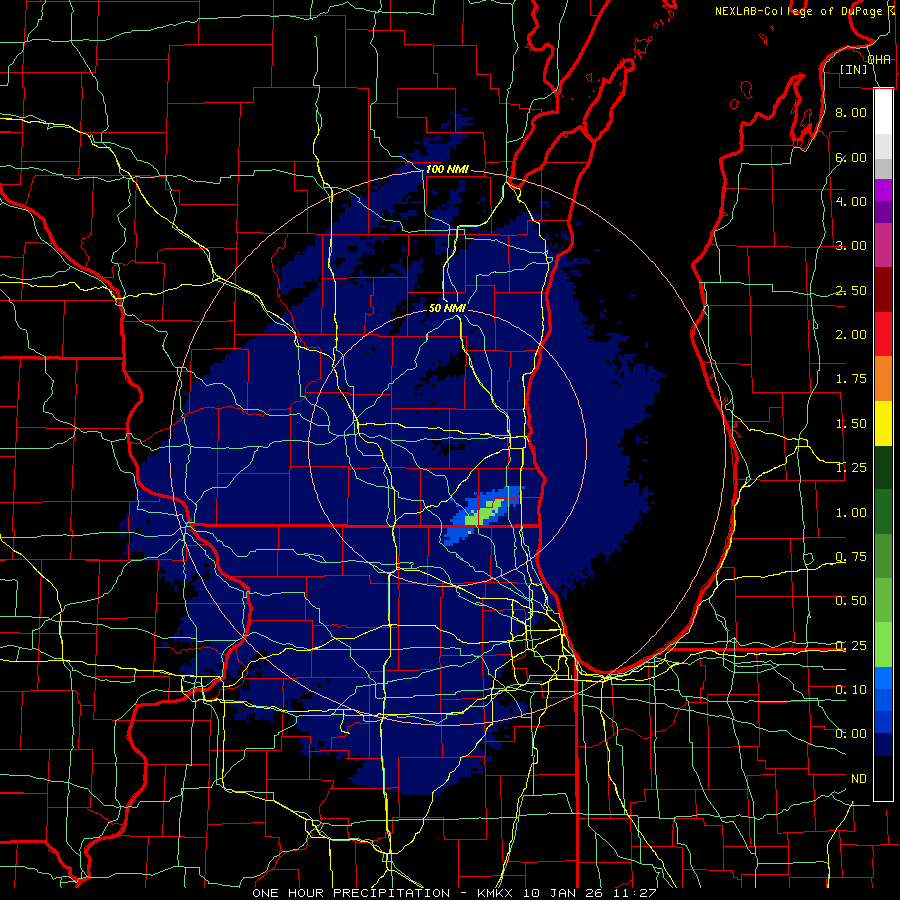Screen dimensions: 900x900
Task: Pick the yellow legend swatch
Action: [883, 423]
